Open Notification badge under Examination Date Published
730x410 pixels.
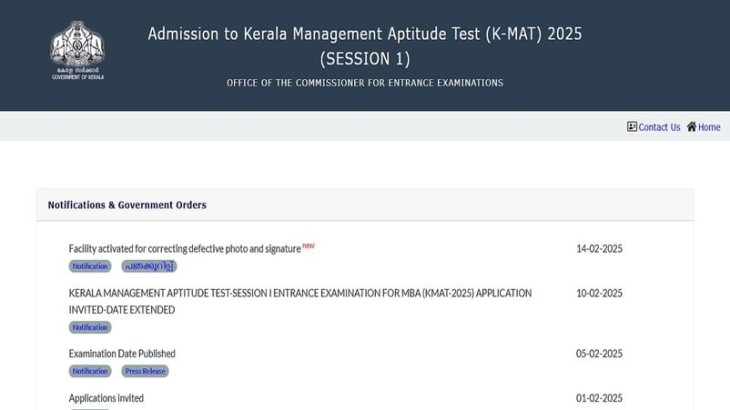tap(90, 371)
